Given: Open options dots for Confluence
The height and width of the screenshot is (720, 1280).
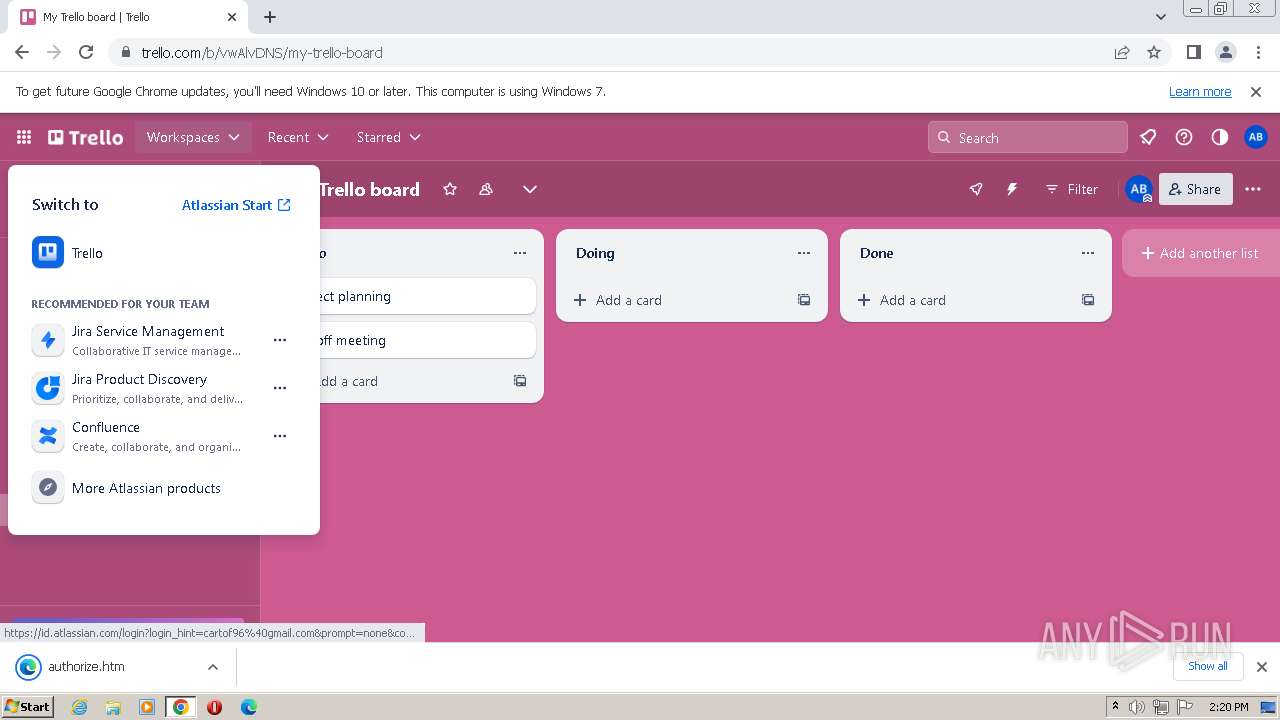Looking at the screenshot, I should click(x=280, y=436).
